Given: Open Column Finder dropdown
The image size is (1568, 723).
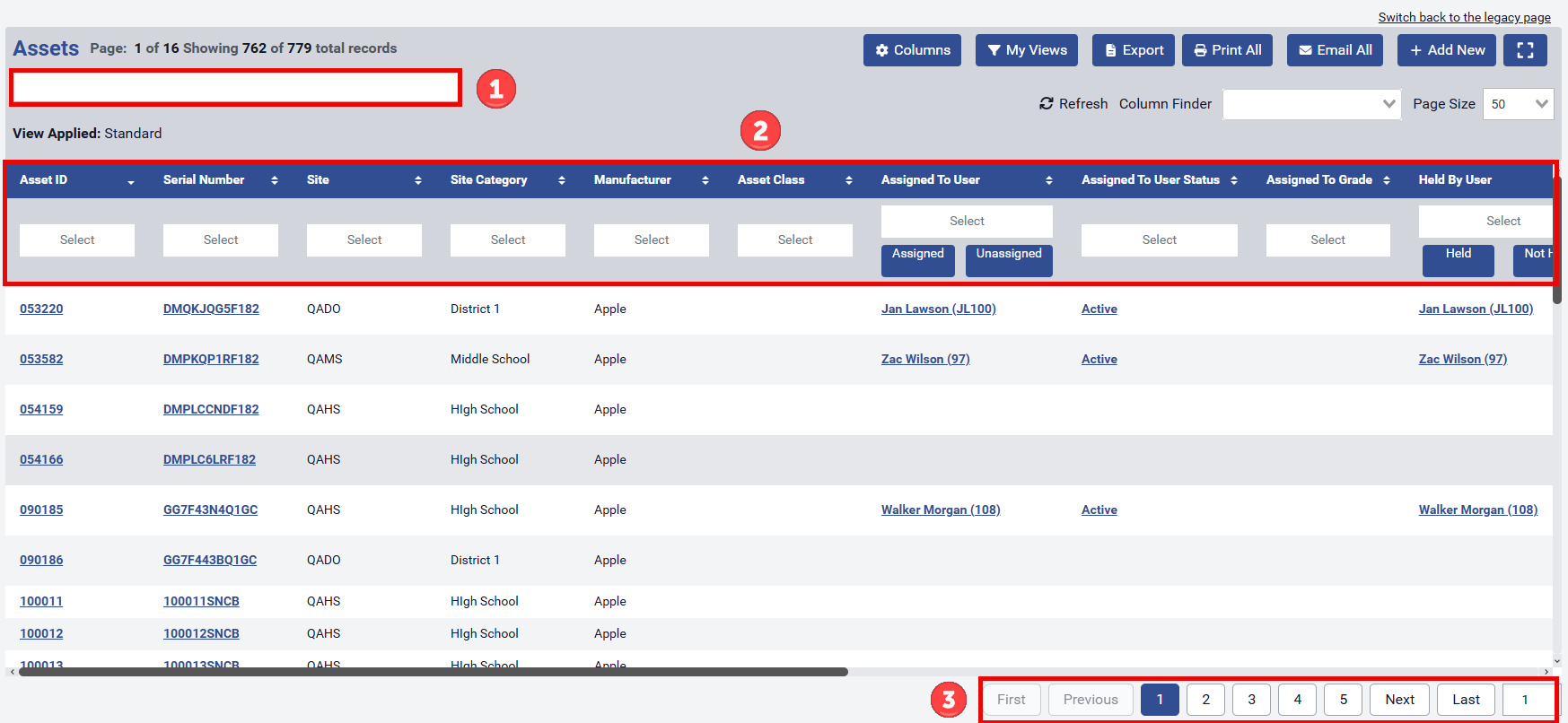Looking at the screenshot, I should coord(1311,104).
